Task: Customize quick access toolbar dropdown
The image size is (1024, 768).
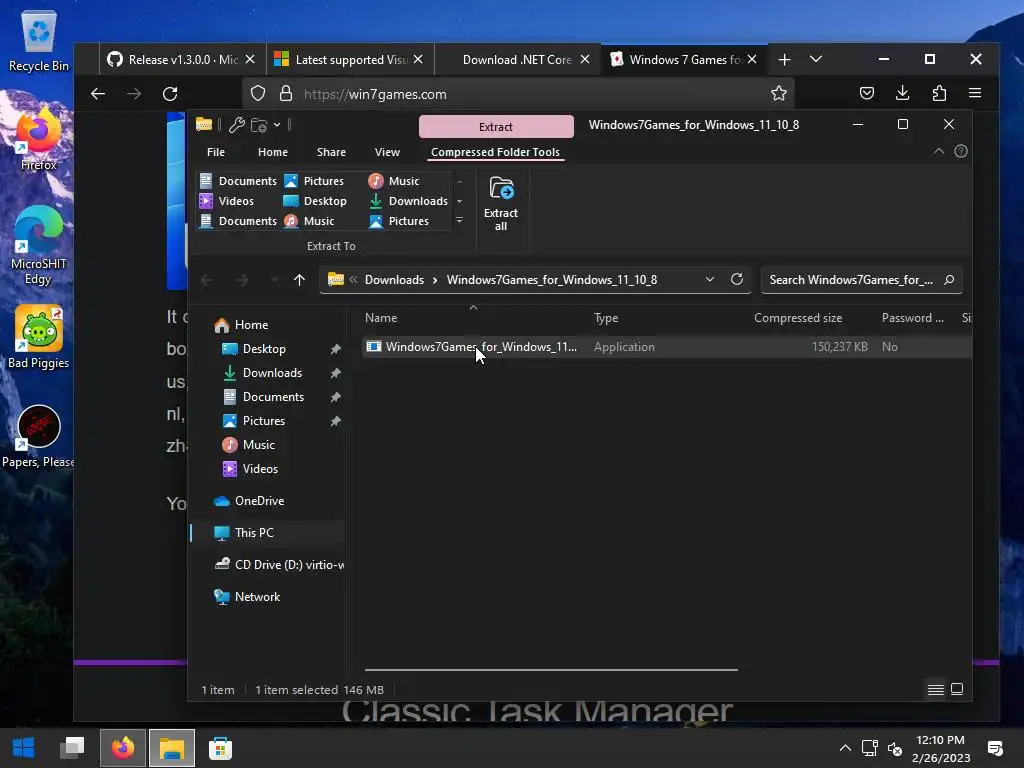Action: [x=277, y=125]
